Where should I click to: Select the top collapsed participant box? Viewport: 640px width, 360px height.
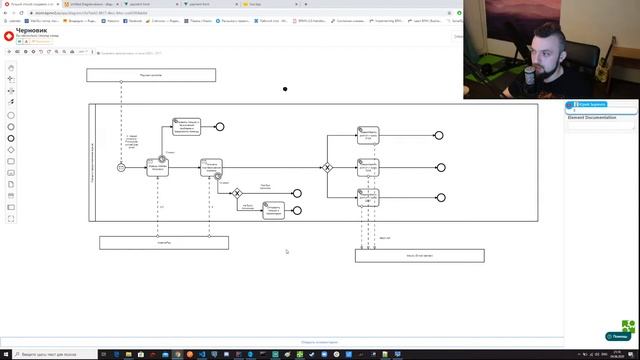[151, 75]
